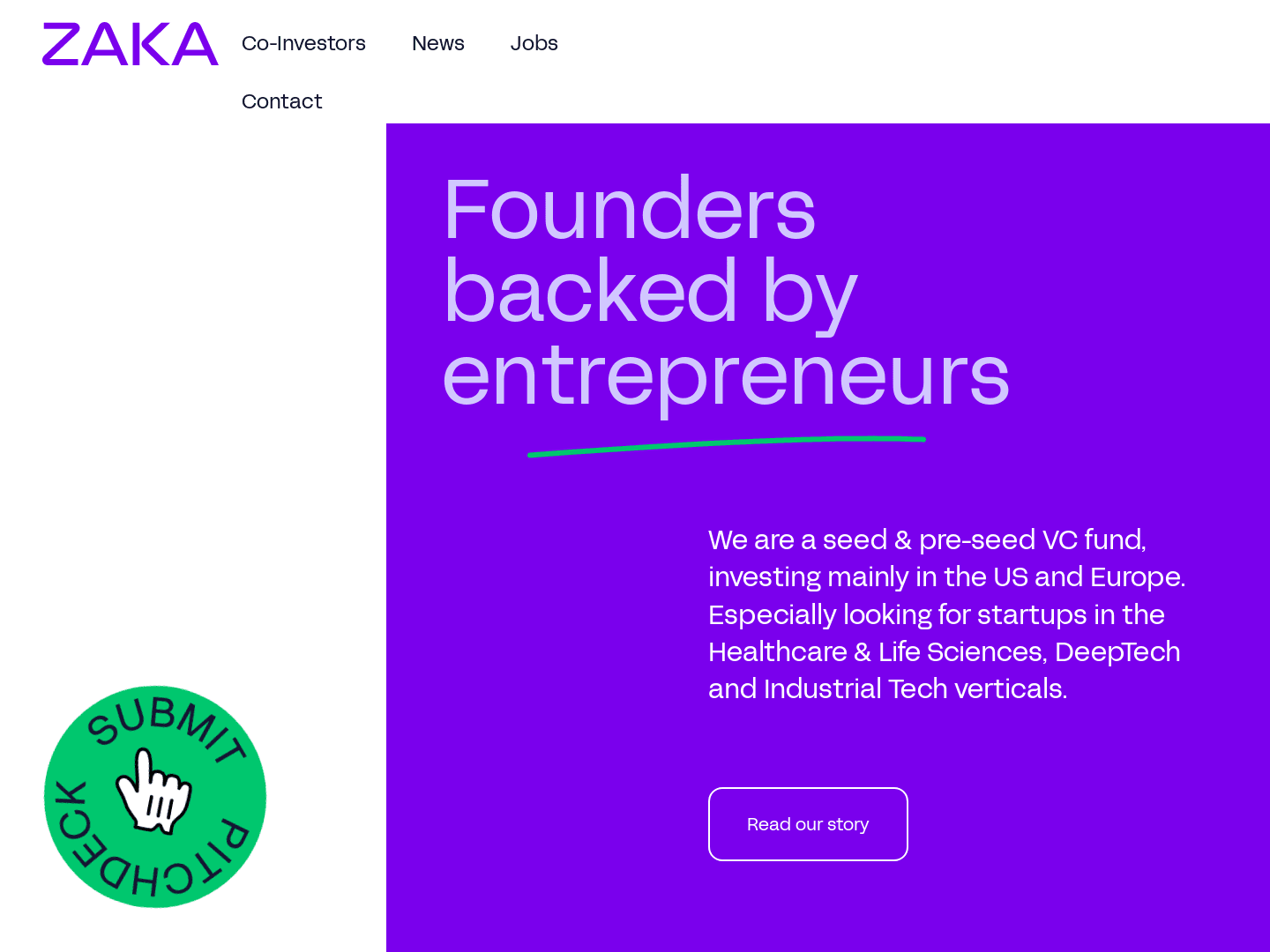
Task: Click the purple ZAKA logo
Action: [130, 44]
